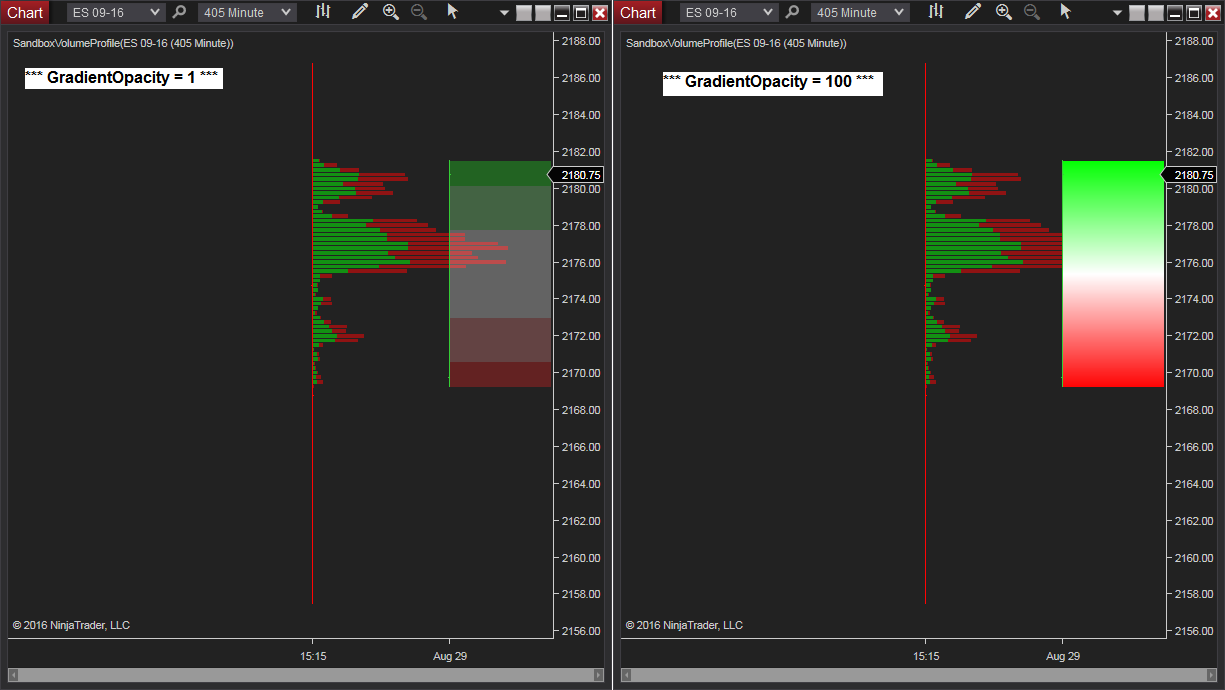Close the GradientOpacity = 1 chart window
This screenshot has height=690, width=1225.
click(x=599, y=13)
